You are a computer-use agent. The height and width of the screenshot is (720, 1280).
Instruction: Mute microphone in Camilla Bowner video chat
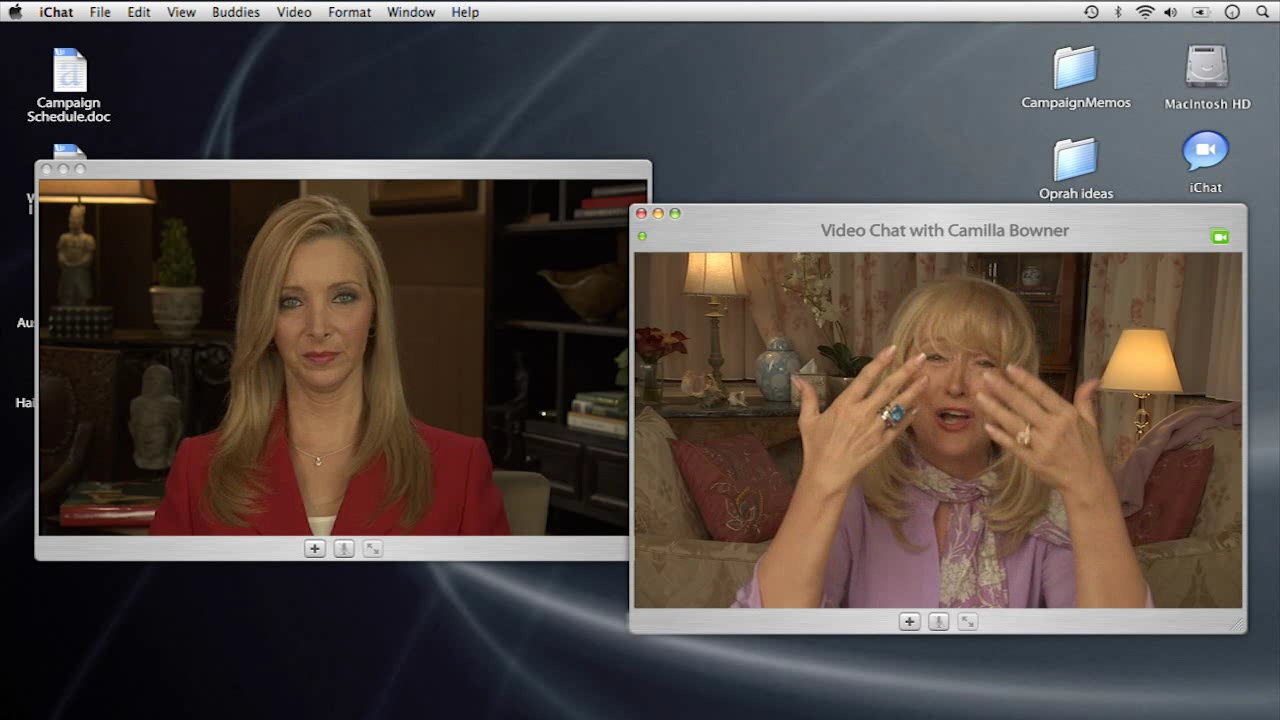click(938, 621)
